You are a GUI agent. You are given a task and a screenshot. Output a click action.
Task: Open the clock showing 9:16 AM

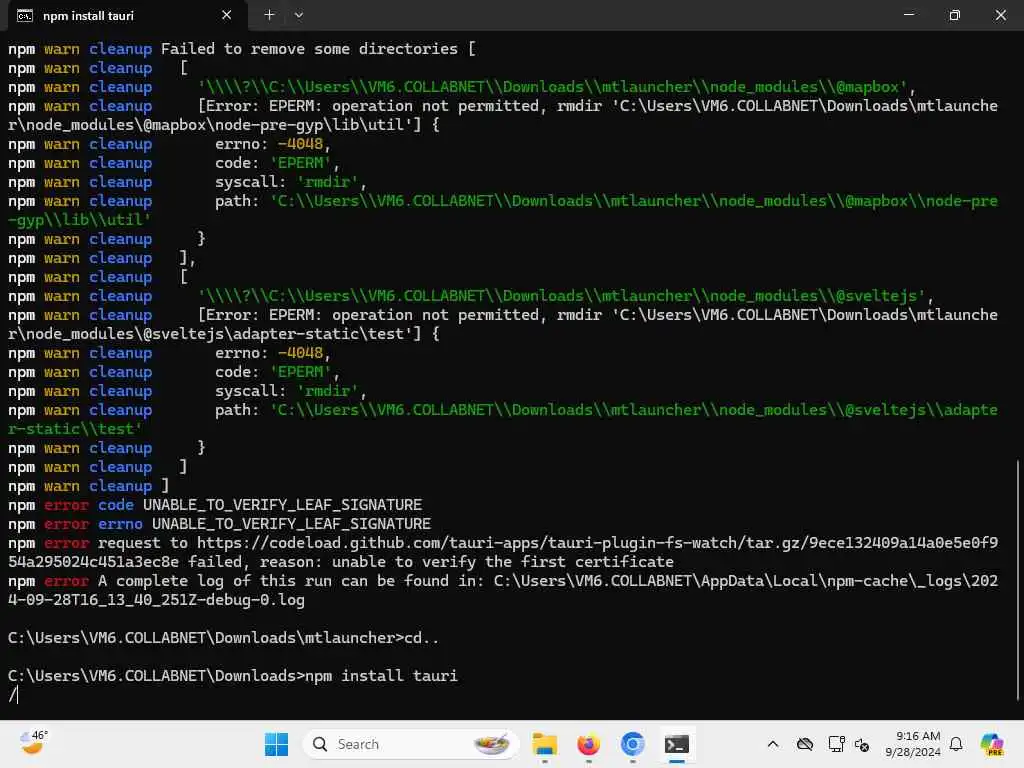tap(912, 744)
